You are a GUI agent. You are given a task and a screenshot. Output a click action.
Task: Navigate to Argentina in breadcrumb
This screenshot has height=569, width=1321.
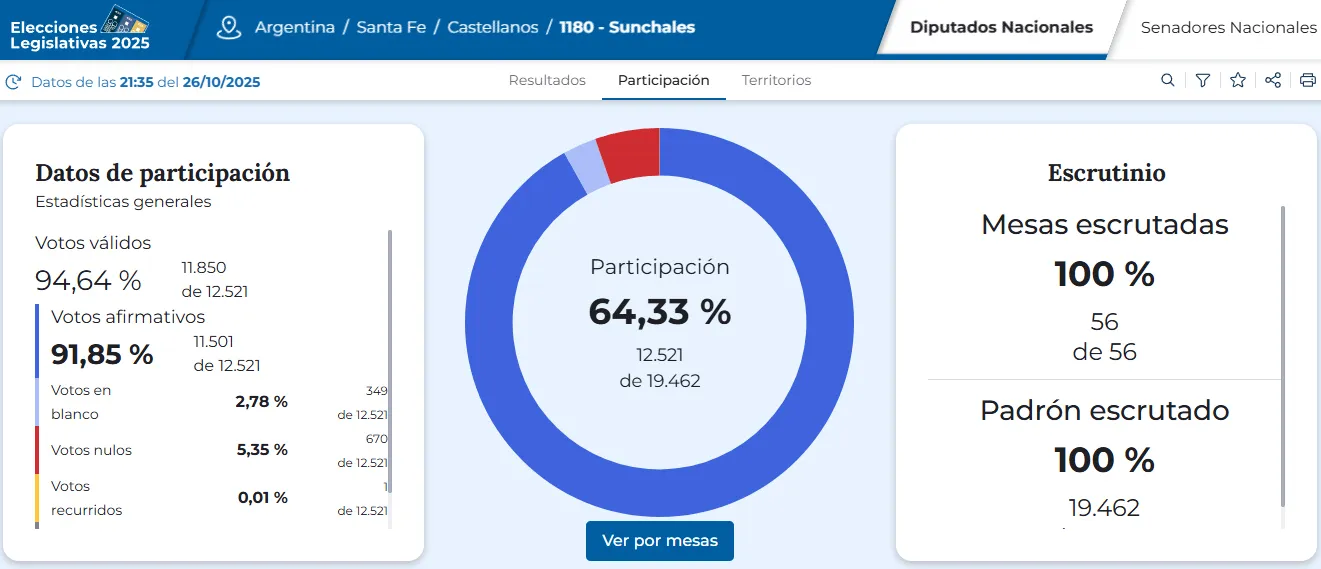click(294, 28)
